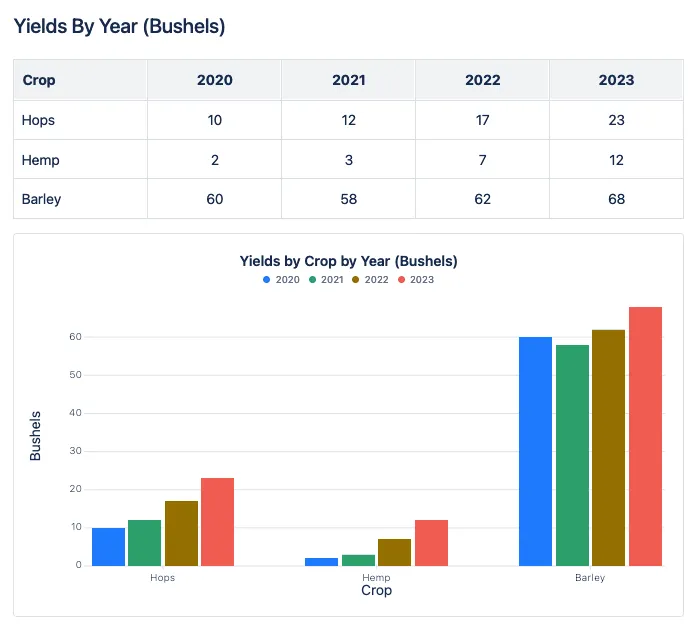
Task: Click the red 2023 Hops bar
Action: pyautogui.click(x=218, y=522)
